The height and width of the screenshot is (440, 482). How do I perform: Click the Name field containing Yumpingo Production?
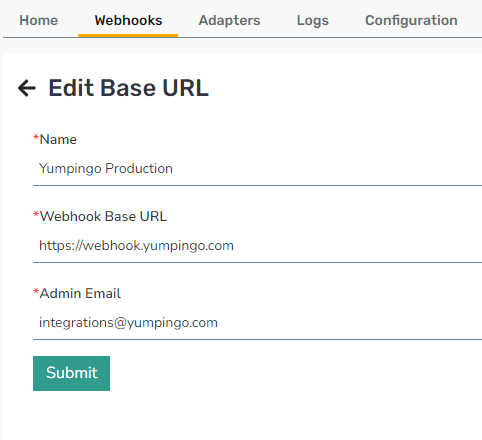tap(257, 169)
